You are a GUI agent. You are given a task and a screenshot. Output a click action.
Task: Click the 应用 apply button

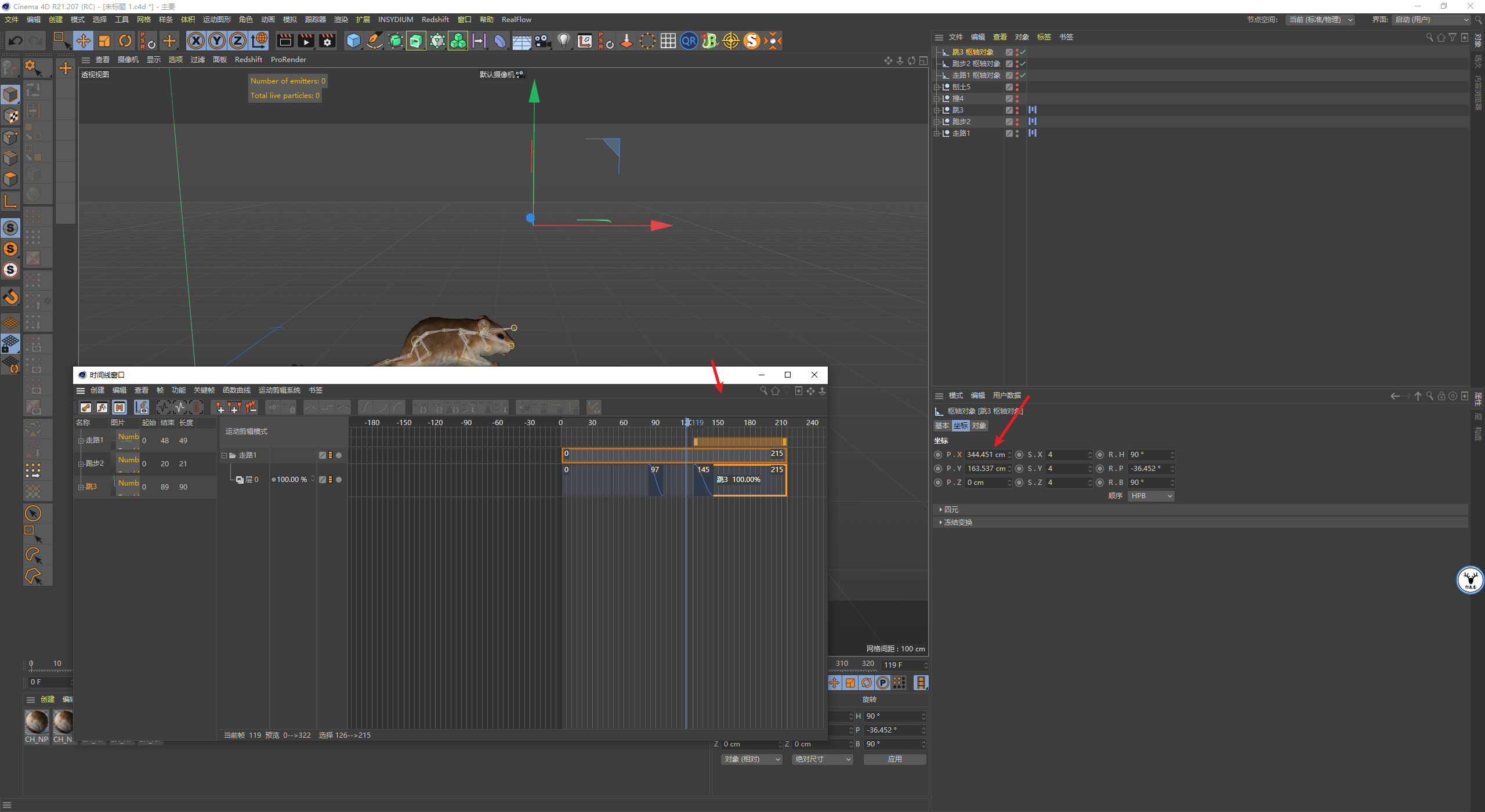[x=894, y=759]
